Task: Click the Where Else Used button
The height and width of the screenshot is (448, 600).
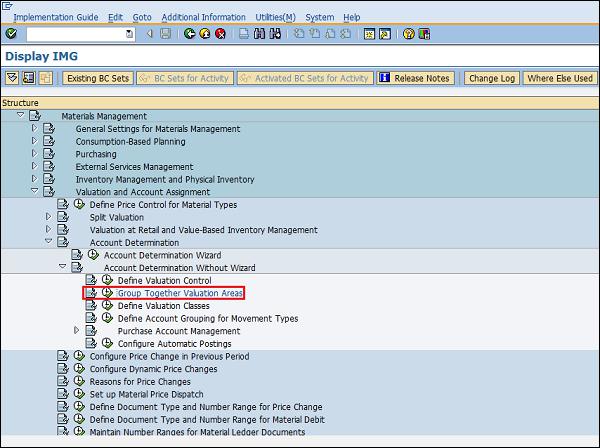Action: coord(559,78)
